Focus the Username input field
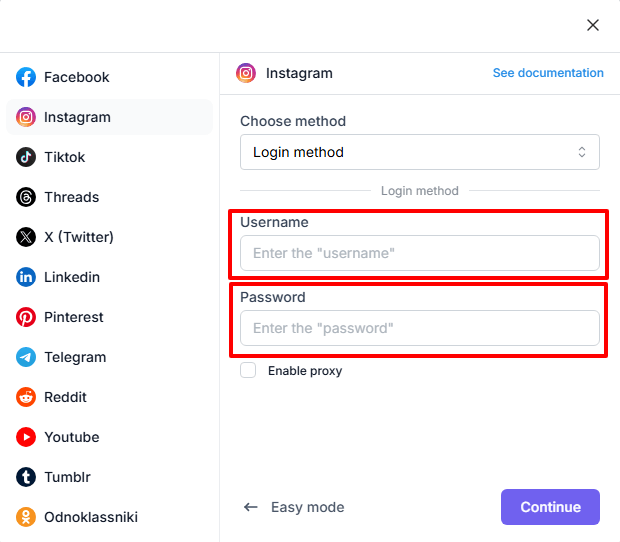The width and height of the screenshot is (620, 542). click(x=420, y=253)
